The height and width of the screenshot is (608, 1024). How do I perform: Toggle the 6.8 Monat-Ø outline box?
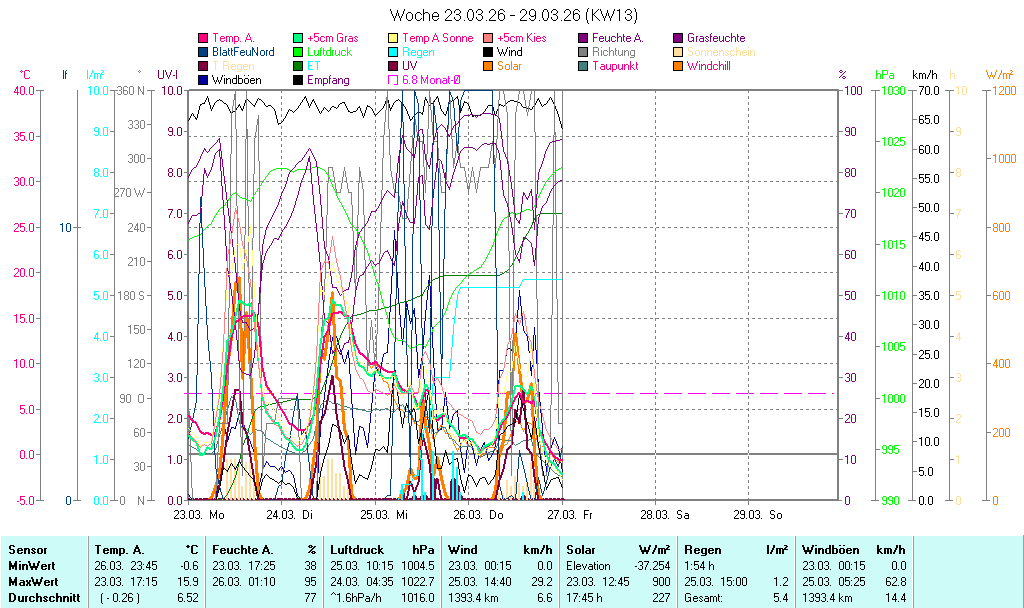393,80
